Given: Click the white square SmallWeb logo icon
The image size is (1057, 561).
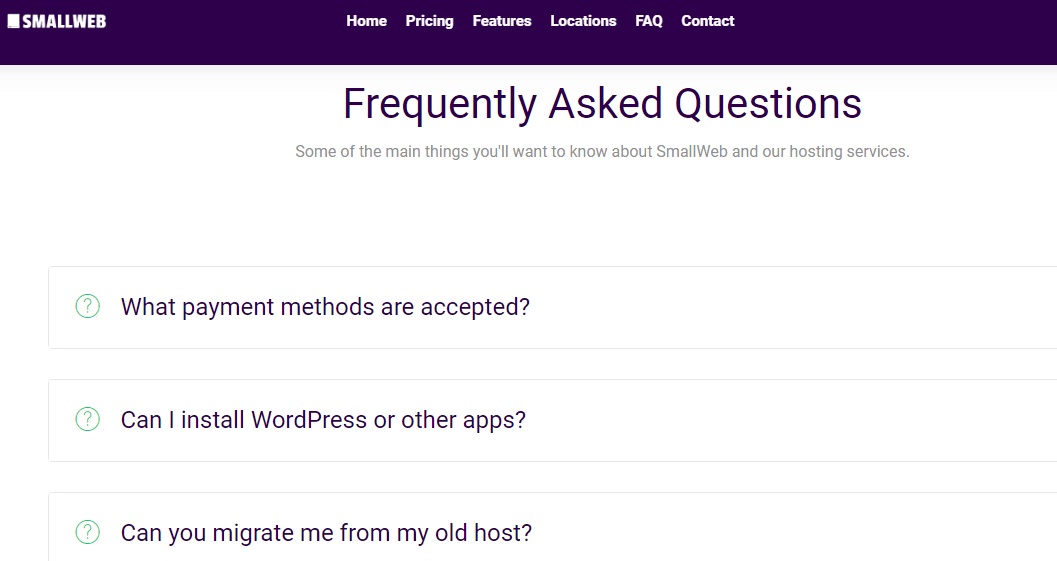Looking at the screenshot, I should [x=13, y=21].
